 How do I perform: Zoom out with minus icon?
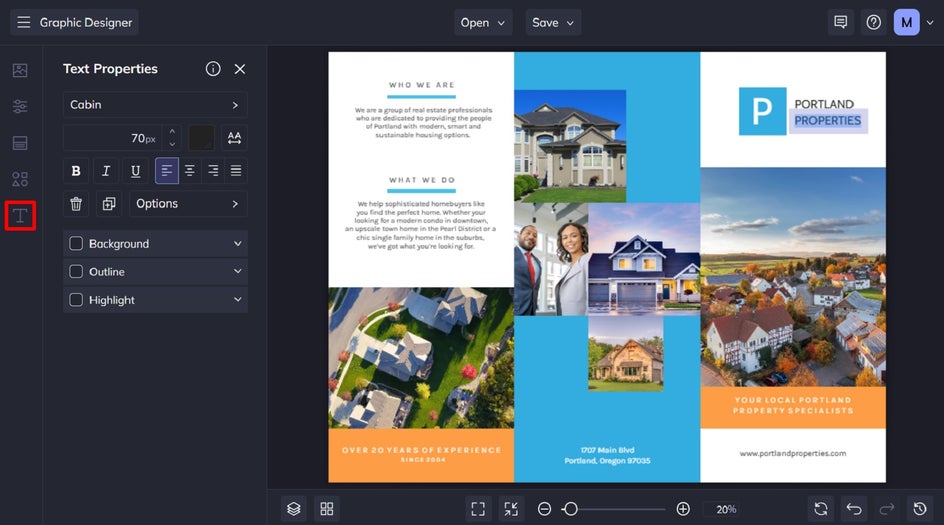[544, 509]
